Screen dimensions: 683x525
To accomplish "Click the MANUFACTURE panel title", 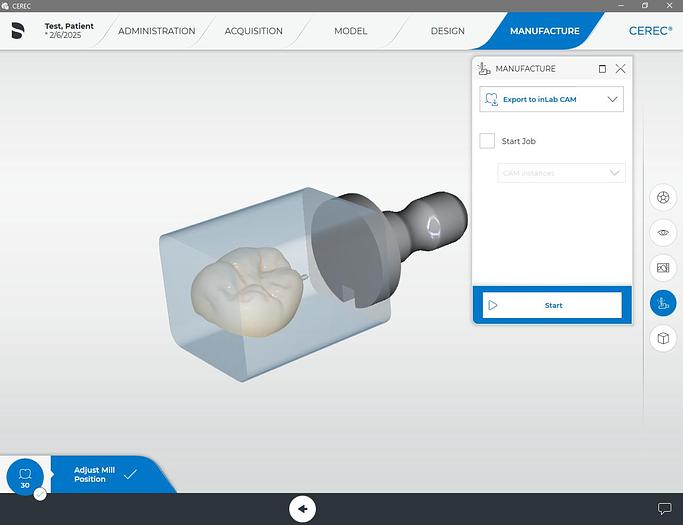I will point(525,68).
